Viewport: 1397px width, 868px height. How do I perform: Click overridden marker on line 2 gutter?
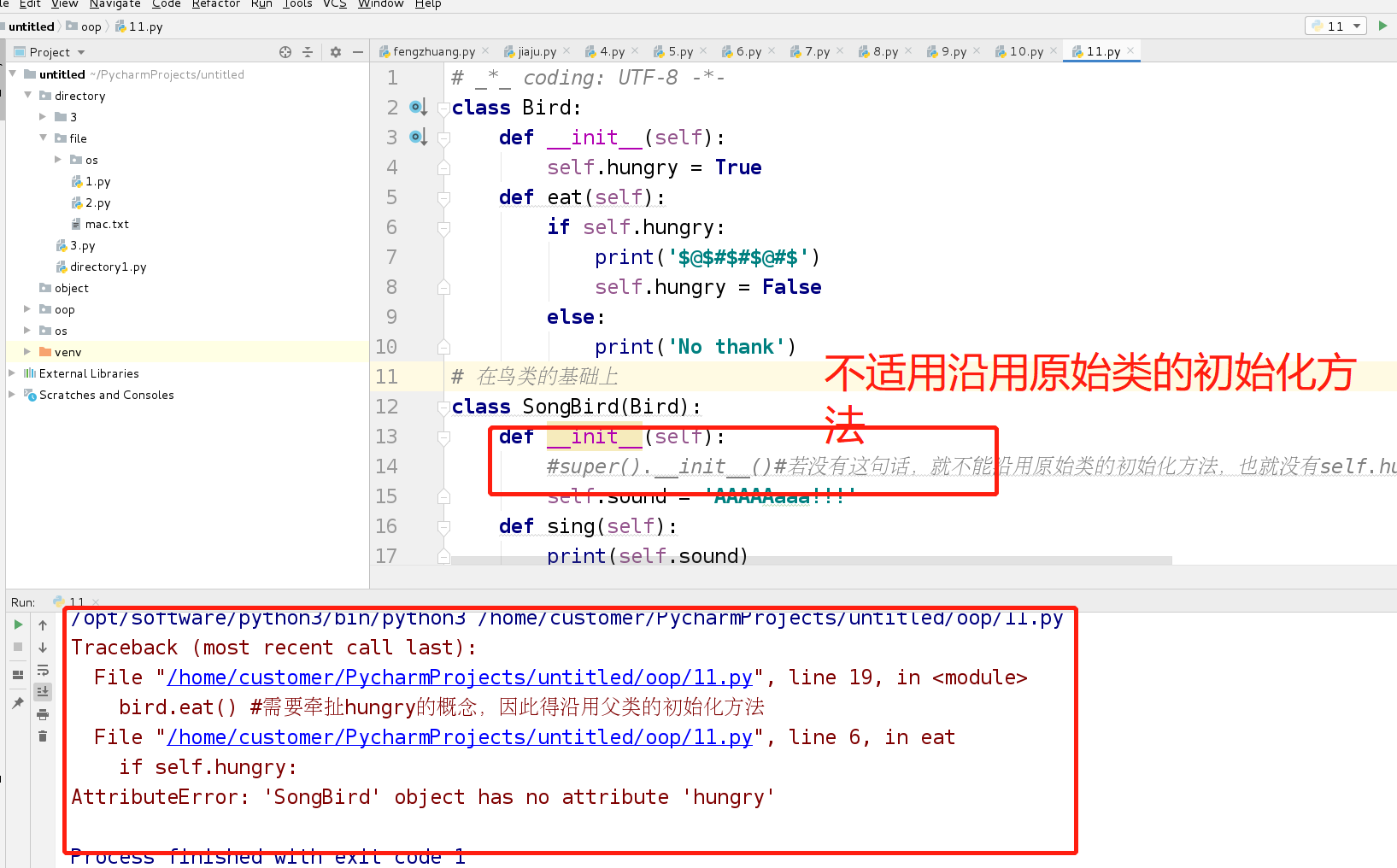[x=417, y=107]
